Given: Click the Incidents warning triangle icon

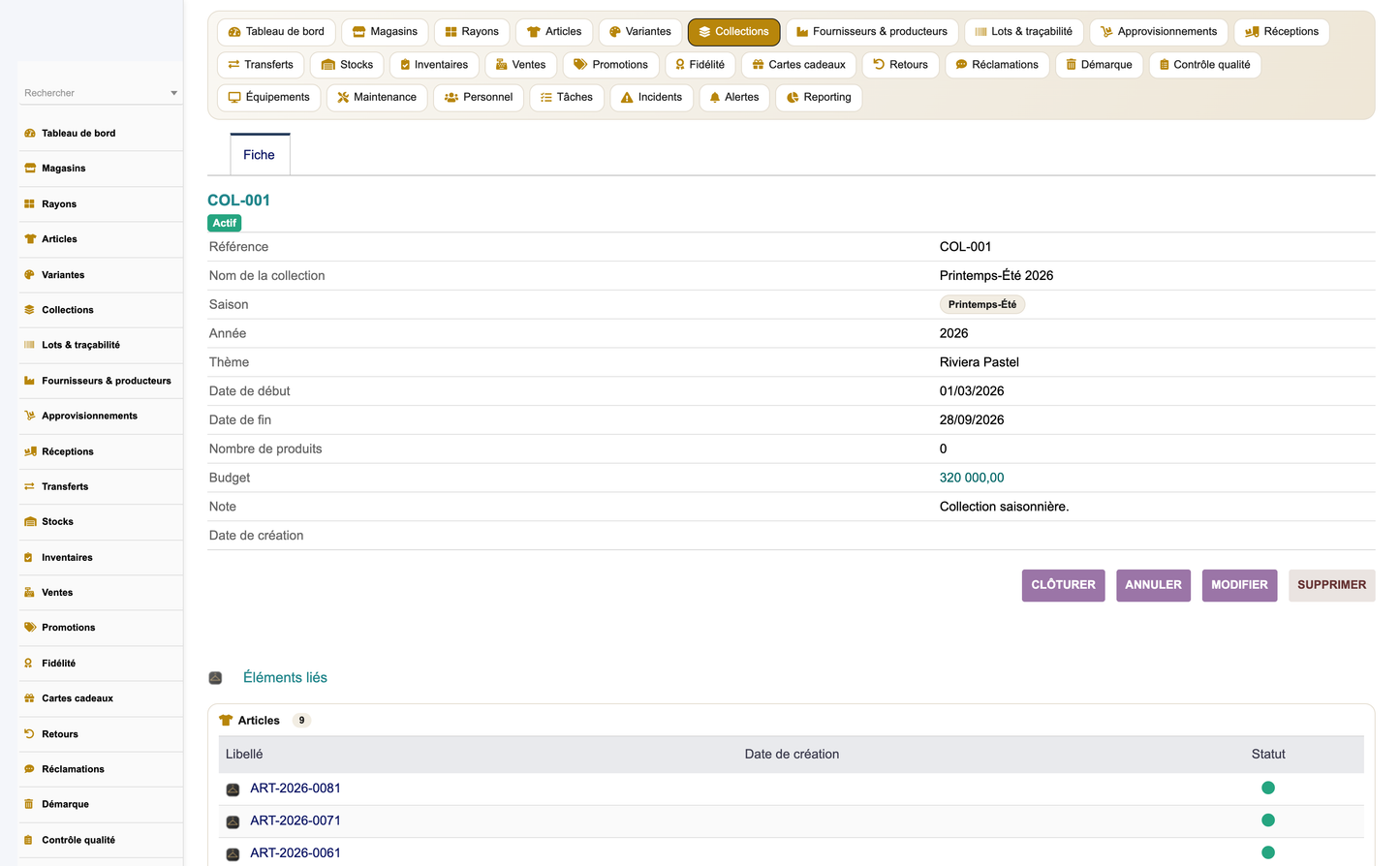Looking at the screenshot, I should tap(627, 98).
